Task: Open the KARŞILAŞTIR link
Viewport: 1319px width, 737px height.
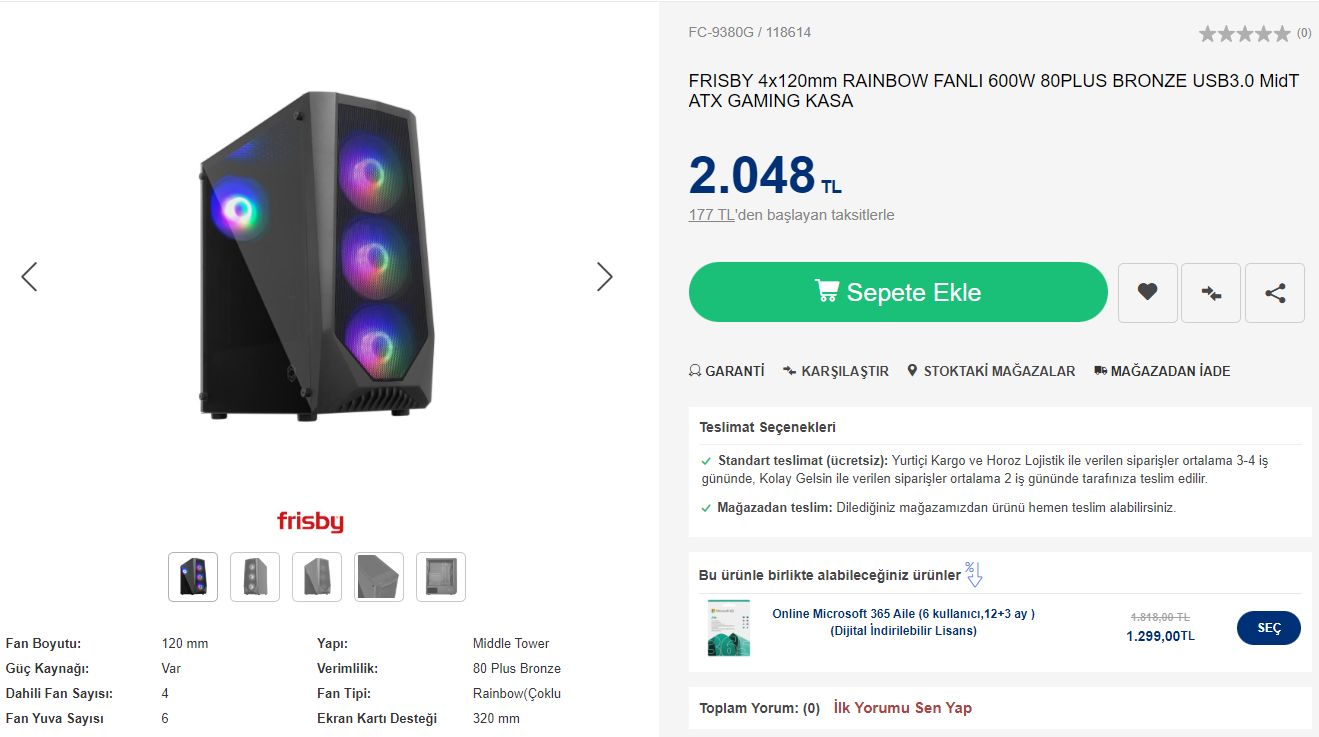Action: 836,371
